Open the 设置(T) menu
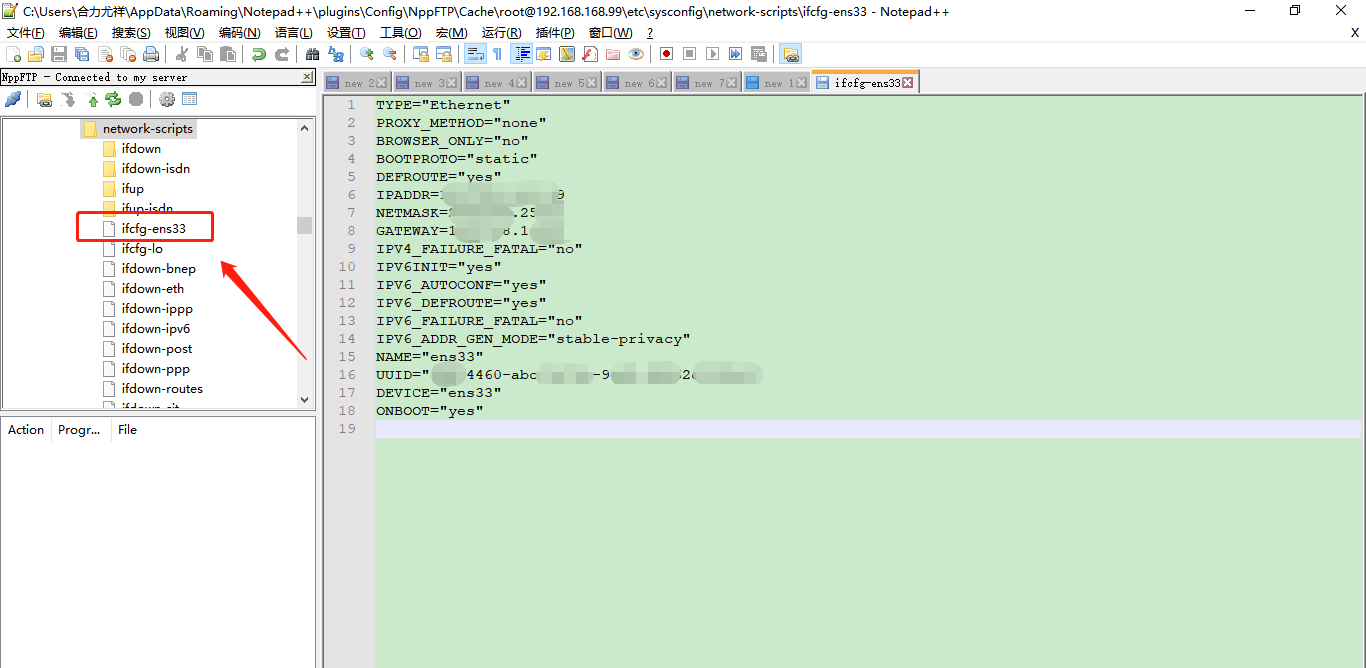Screen dimensions: 1366x668 (346, 33)
